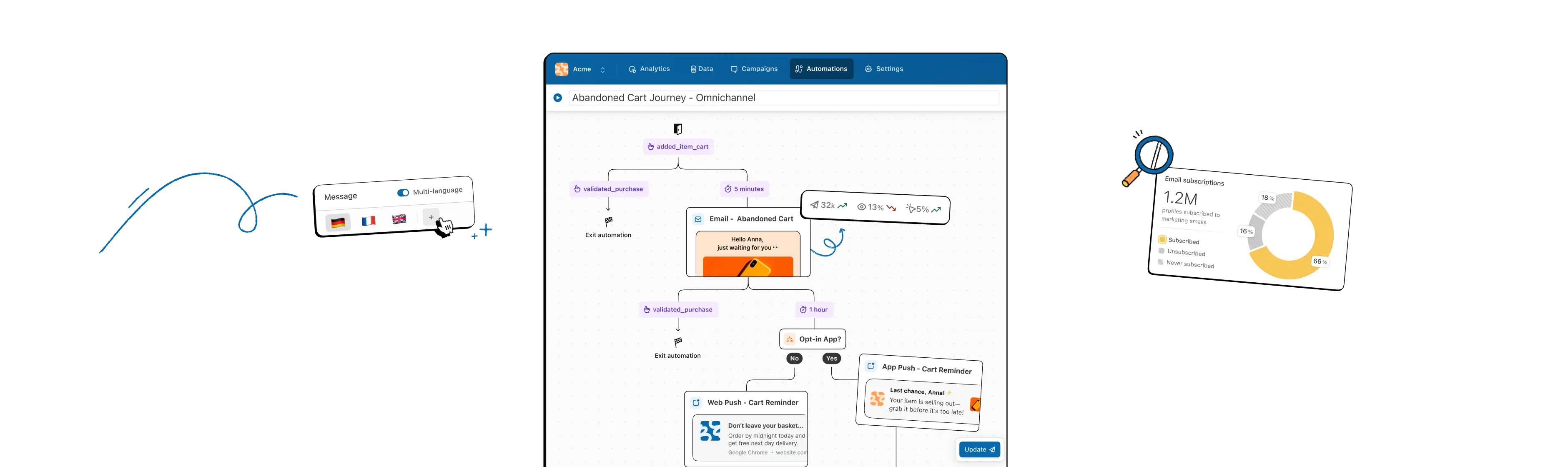This screenshot has width=1568, height=467.
Task: Expand the Acme workspace switcher chevrons
Action: (x=602, y=70)
